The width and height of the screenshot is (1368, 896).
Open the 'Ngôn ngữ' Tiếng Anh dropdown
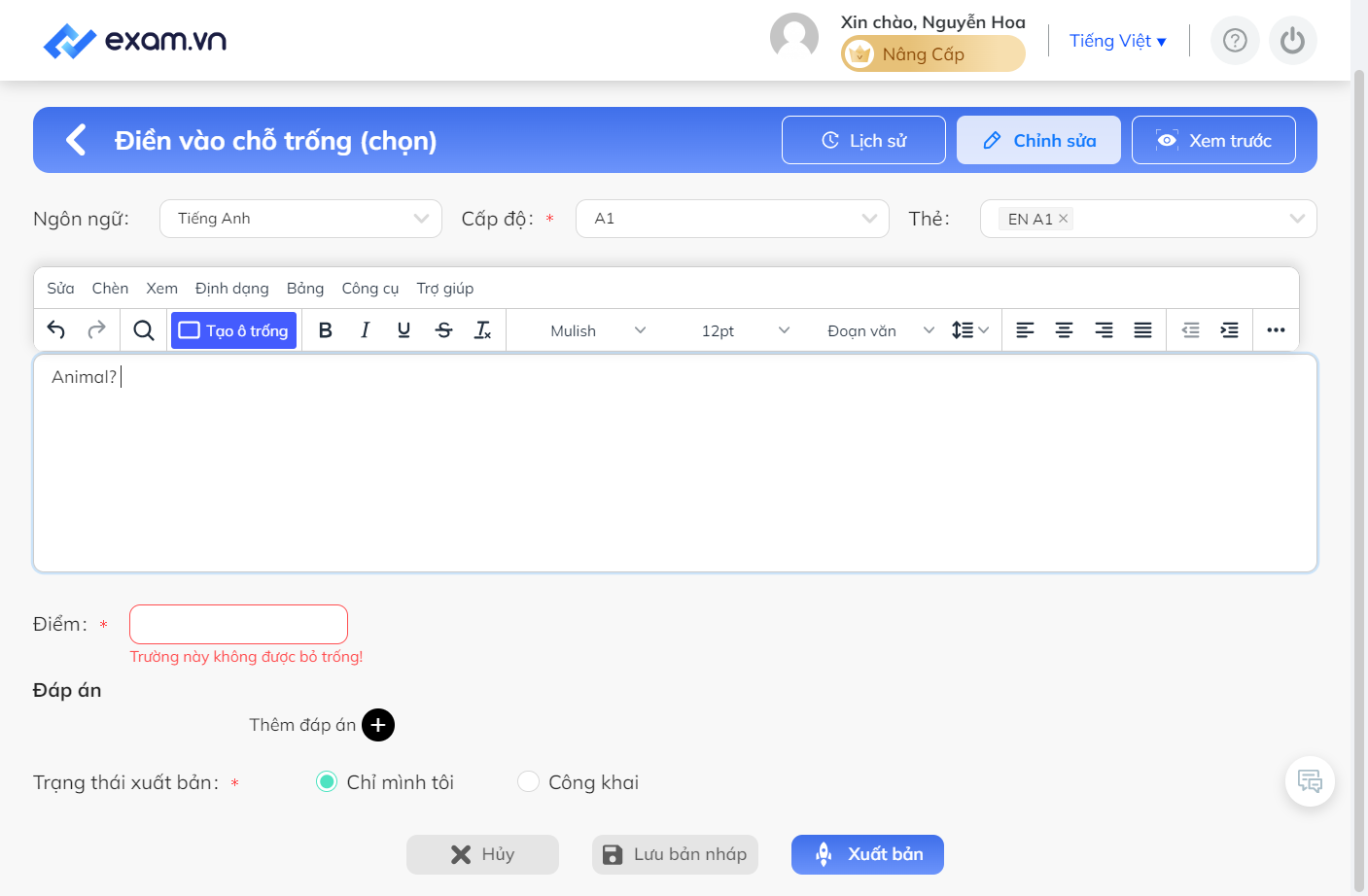click(300, 219)
